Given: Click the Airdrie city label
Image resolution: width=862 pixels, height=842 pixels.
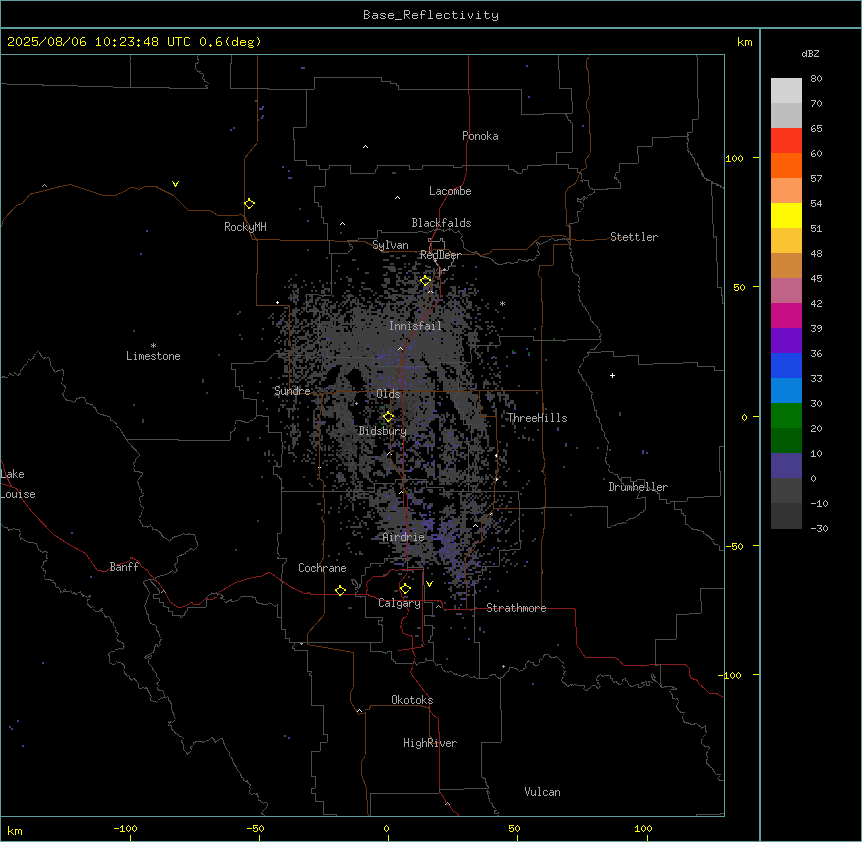Looking at the screenshot, I should (x=404, y=537).
